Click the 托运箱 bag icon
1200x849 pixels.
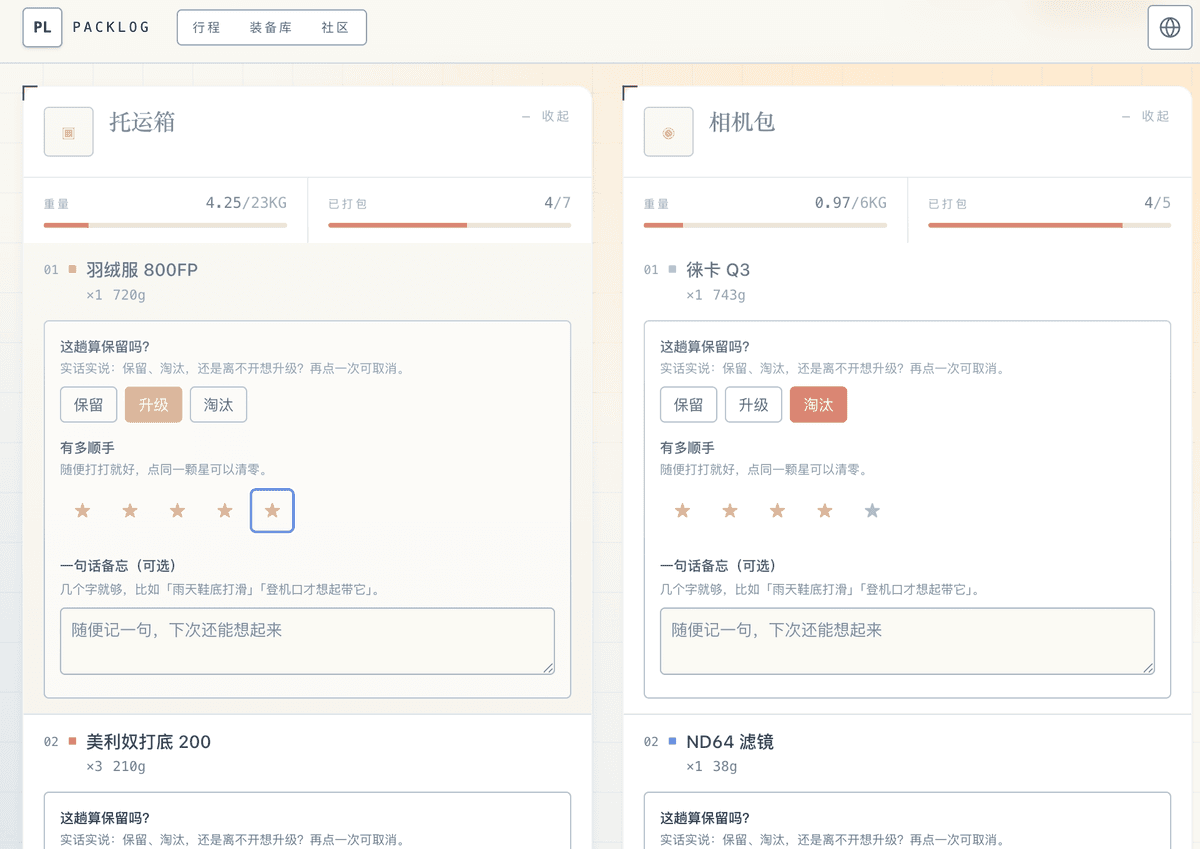tap(69, 132)
